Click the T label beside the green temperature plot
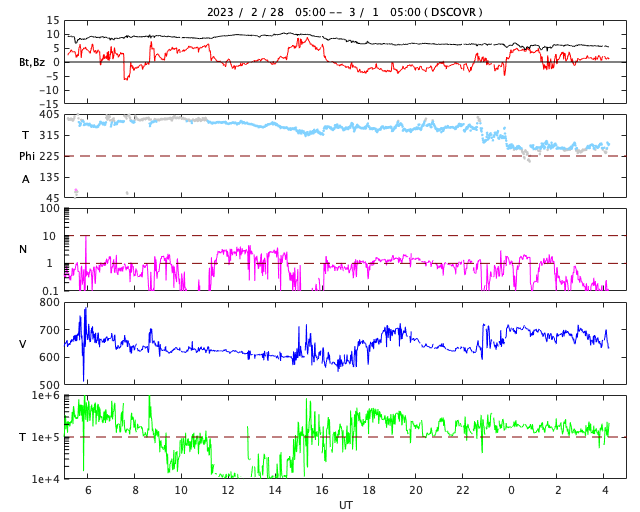 click(22, 437)
